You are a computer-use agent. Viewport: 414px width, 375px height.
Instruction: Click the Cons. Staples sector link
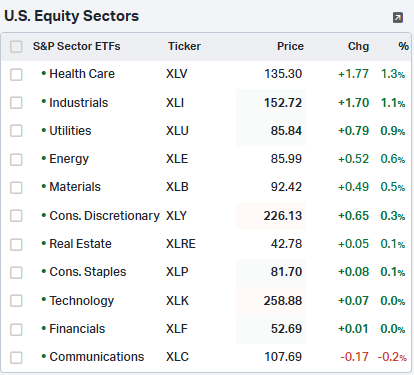[x=88, y=272]
